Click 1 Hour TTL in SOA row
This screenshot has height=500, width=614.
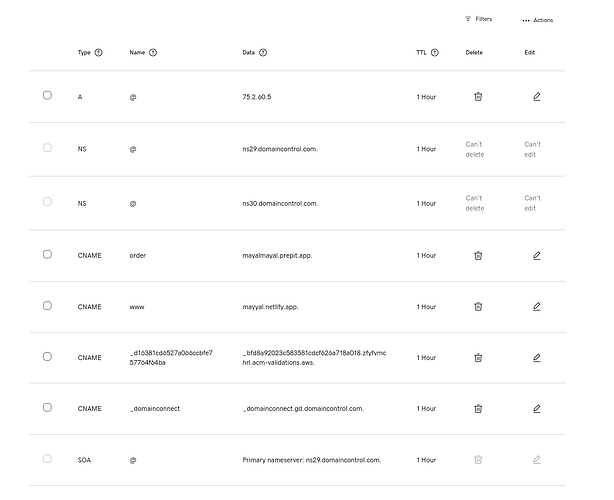426,460
